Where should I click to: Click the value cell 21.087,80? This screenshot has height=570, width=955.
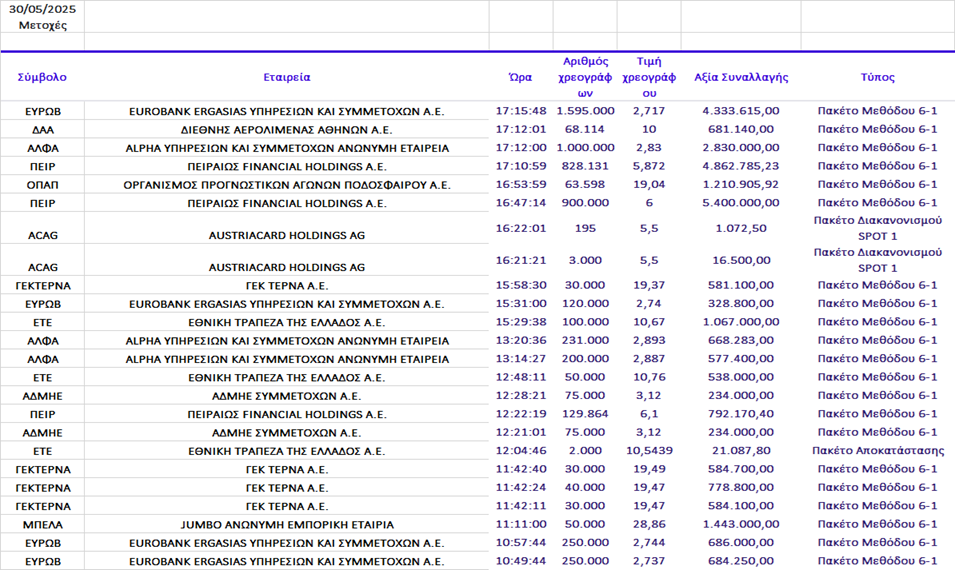pos(741,450)
